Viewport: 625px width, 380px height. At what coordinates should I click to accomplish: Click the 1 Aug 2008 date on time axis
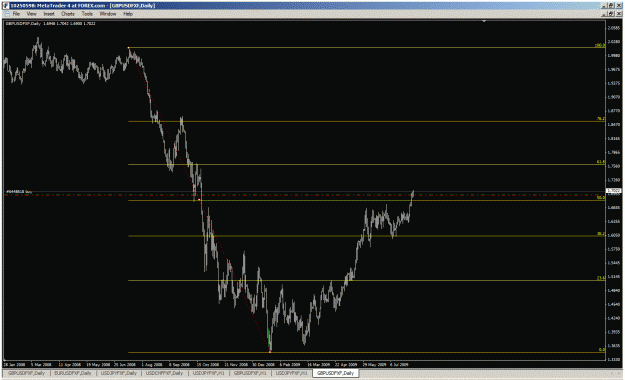[x=152, y=364]
